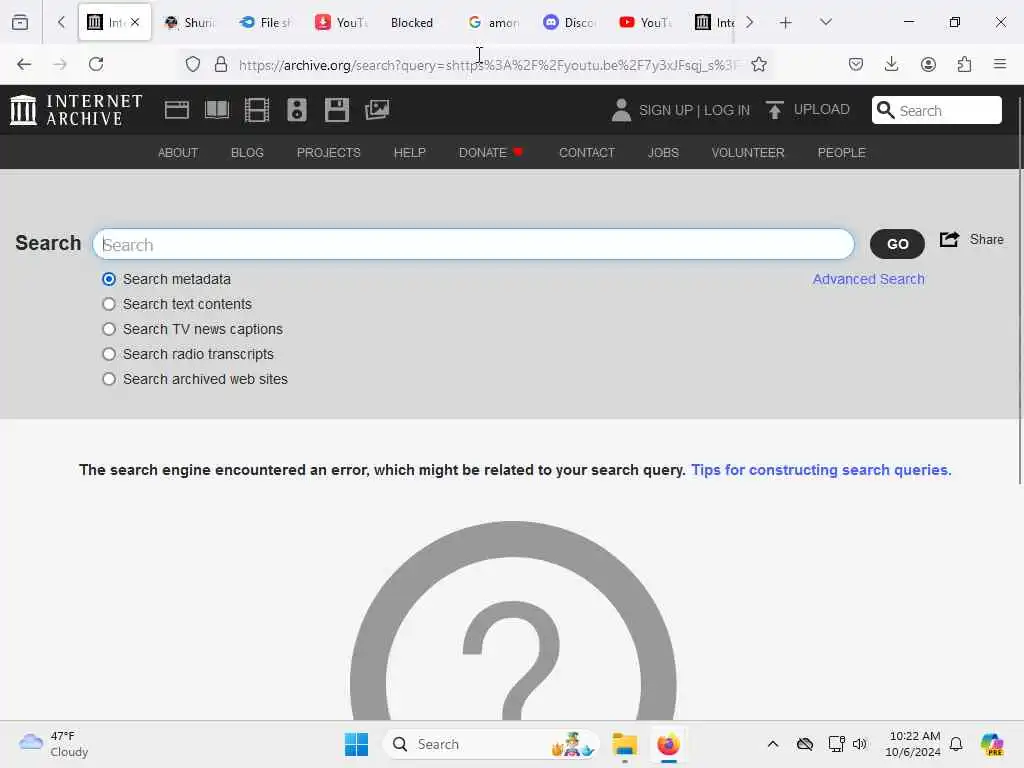Open the PROJECTS menu item
1024x768 pixels.
328,153
